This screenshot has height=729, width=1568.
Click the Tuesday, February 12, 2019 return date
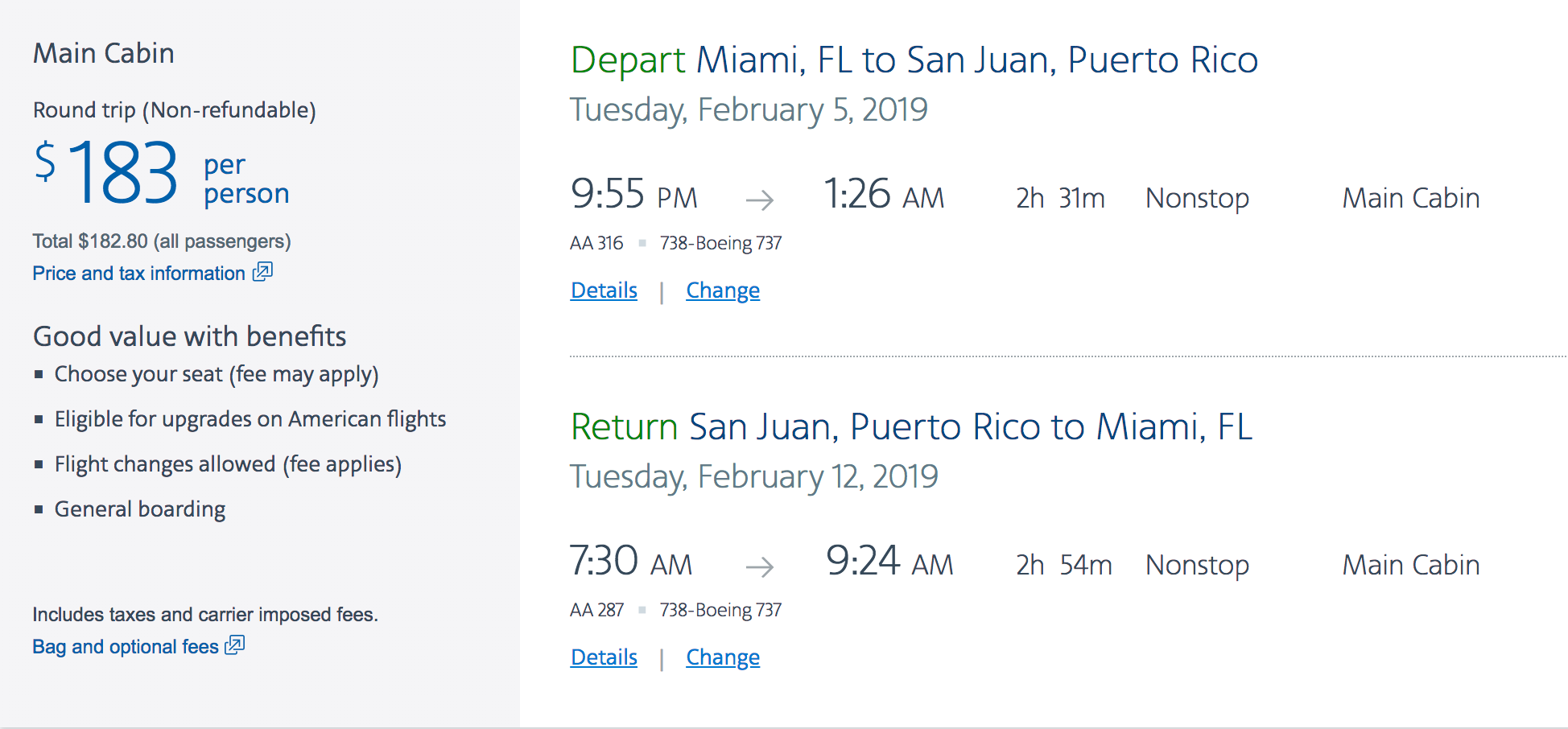click(753, 476)
